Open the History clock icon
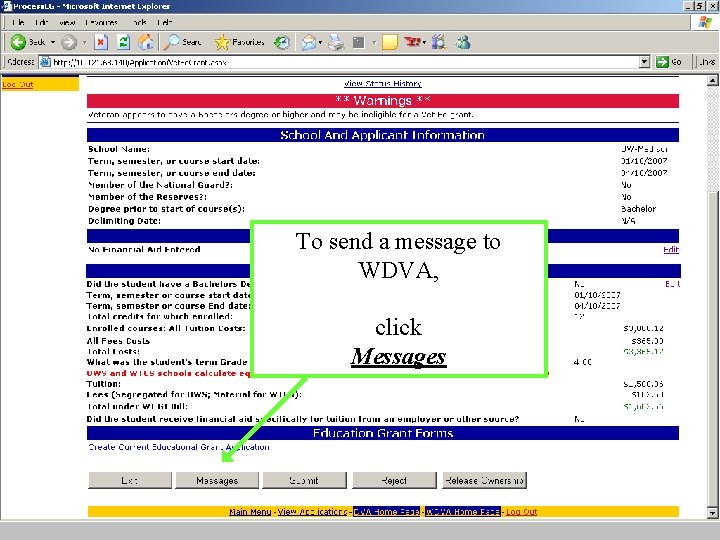 [282, 42]
